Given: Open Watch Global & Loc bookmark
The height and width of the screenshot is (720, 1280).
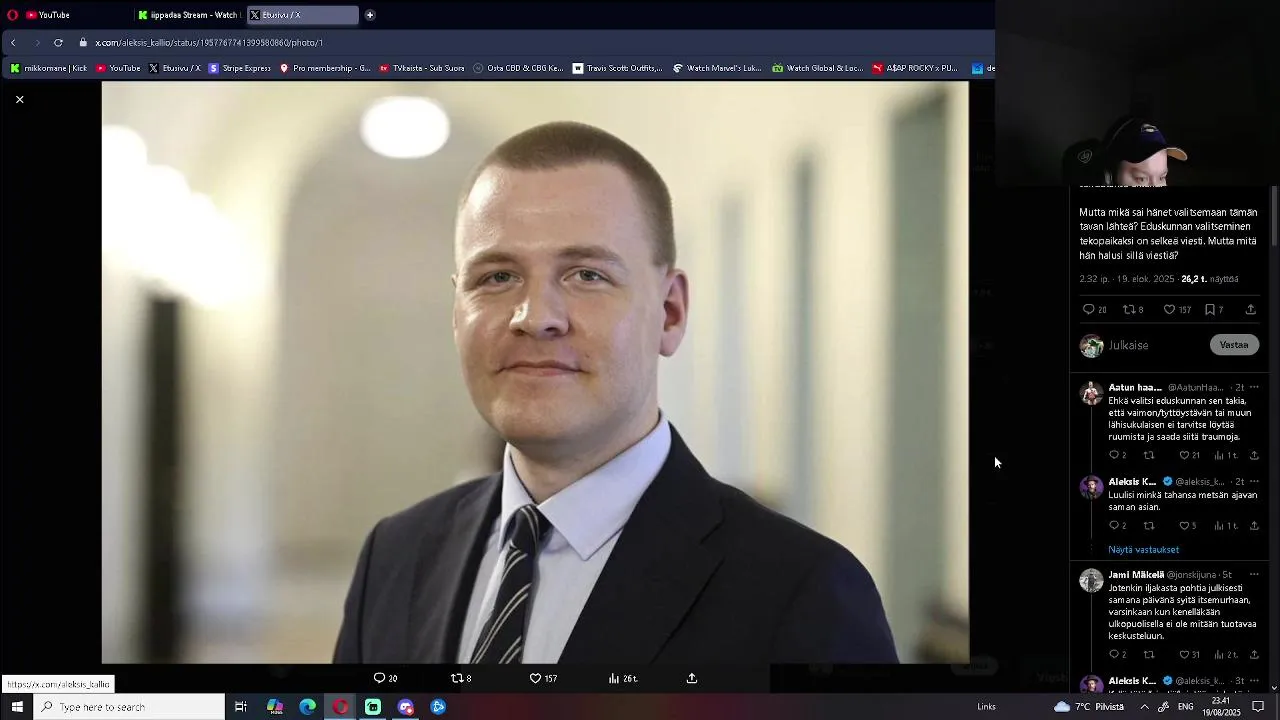Looking at the screenshot, I should [817, 68].
